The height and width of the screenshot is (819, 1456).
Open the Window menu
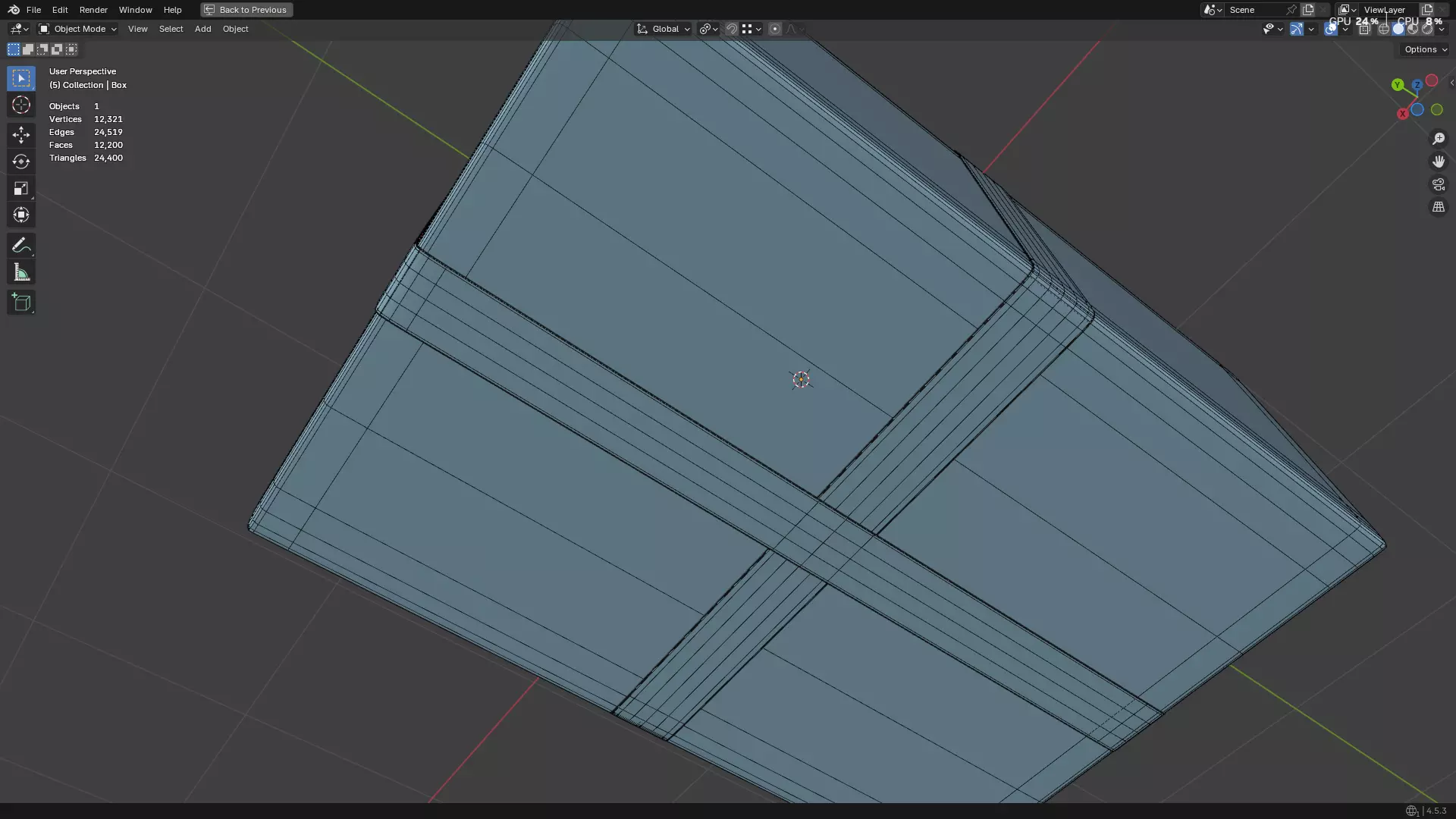tap(135, 10)
